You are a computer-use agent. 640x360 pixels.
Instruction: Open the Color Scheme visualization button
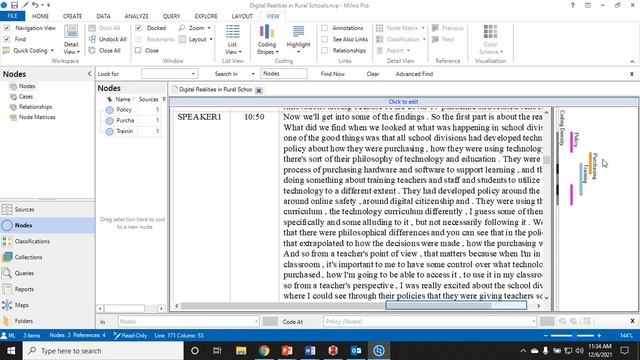click(491, 39)
